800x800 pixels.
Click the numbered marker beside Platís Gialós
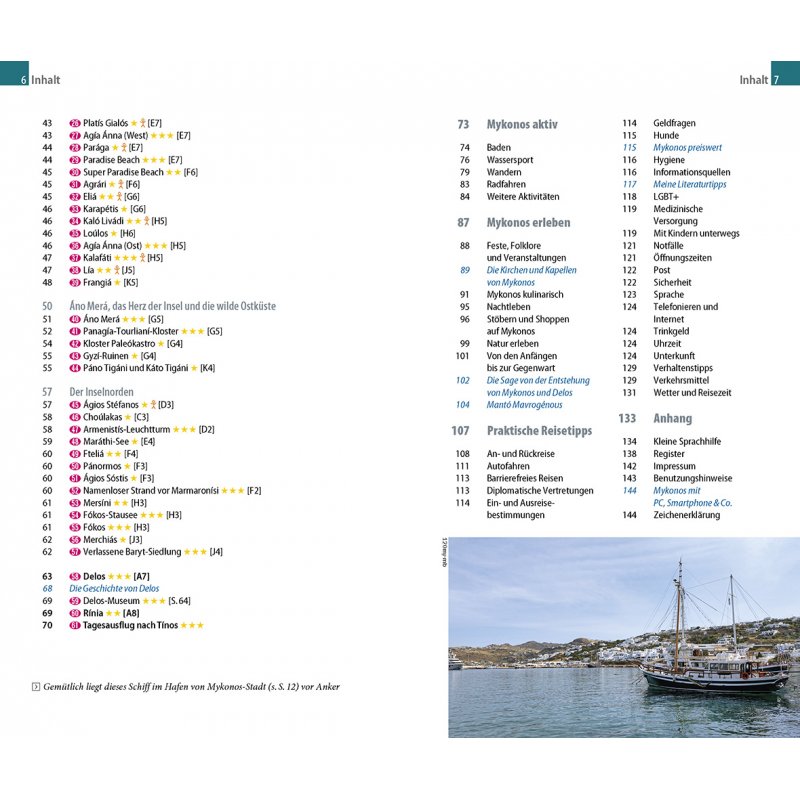pyautogui.click(x=75, y=123)
